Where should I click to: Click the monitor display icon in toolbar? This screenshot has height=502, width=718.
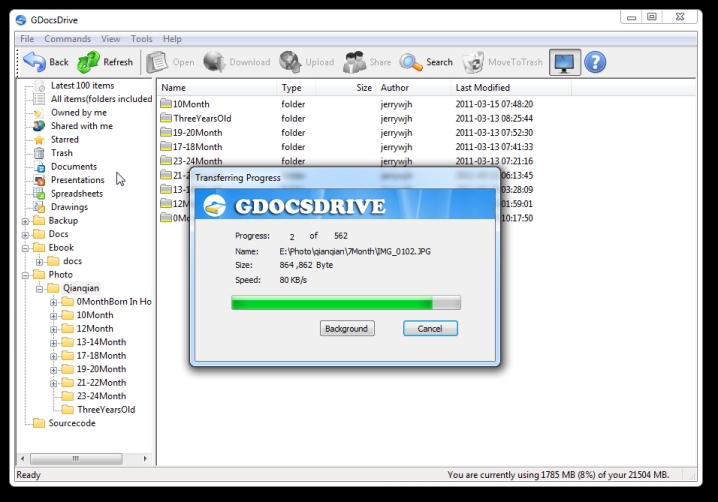click(x=565, y=62)
